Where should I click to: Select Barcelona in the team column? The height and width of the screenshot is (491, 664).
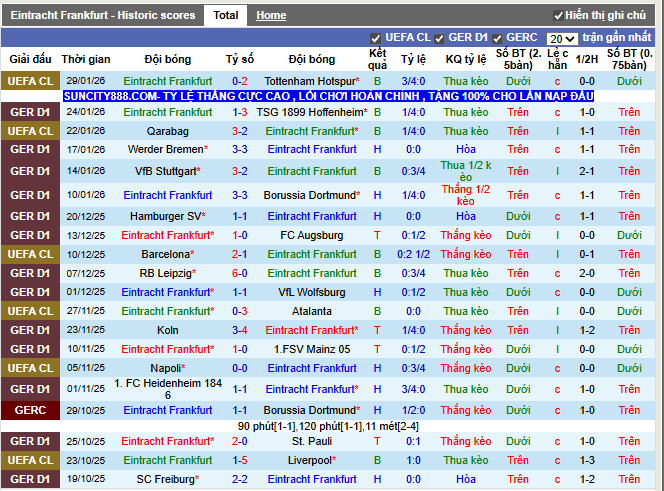click(168, 254)
